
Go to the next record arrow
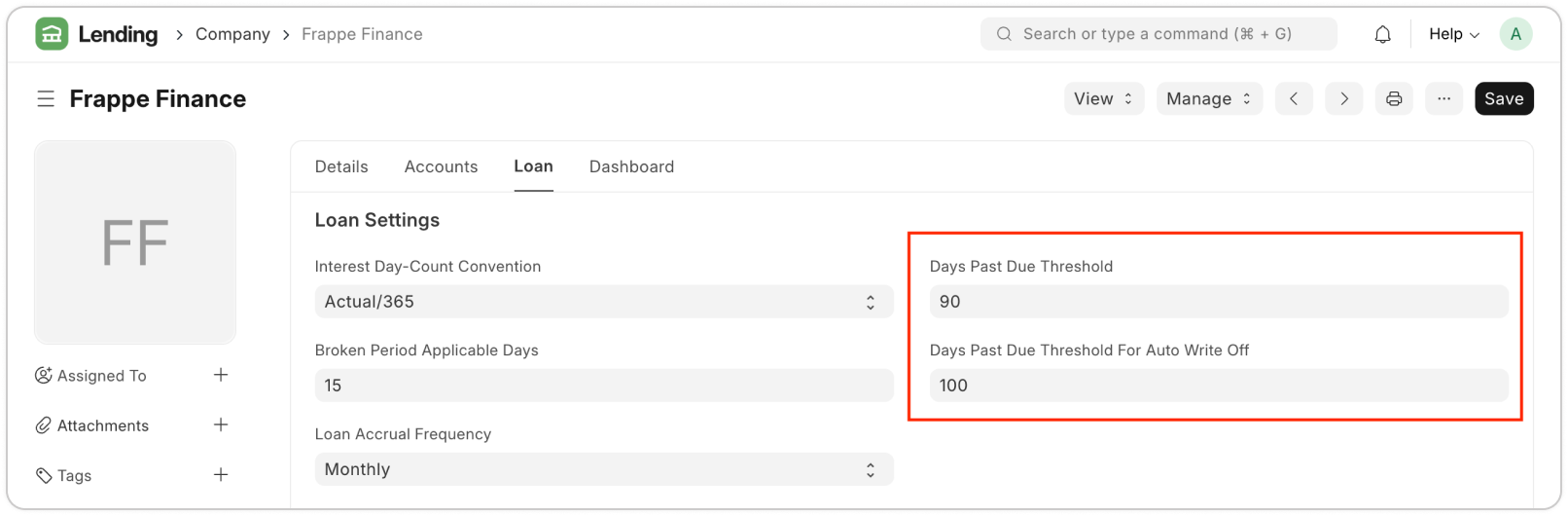[1343, 99]
